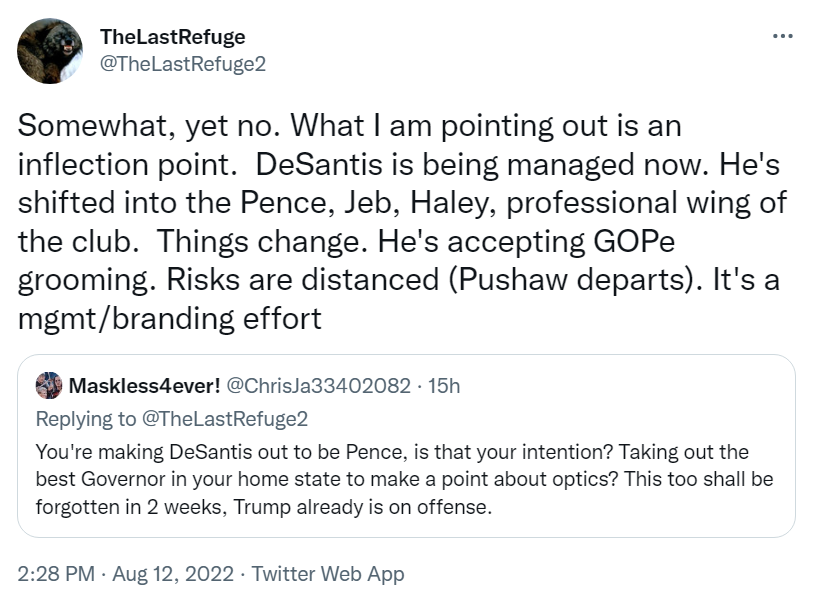
Task: Open the three-dot more options menu
Action: [783, 36]
